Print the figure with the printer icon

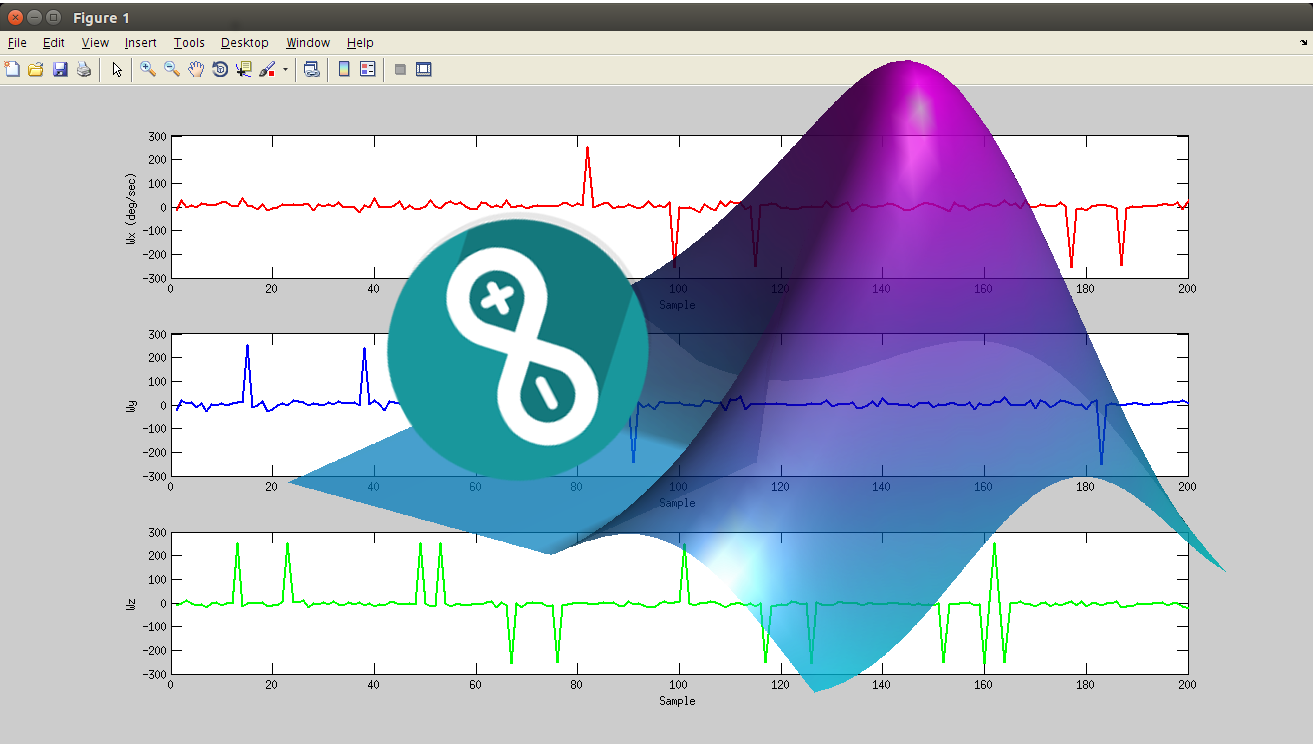(x=84, y=69)
